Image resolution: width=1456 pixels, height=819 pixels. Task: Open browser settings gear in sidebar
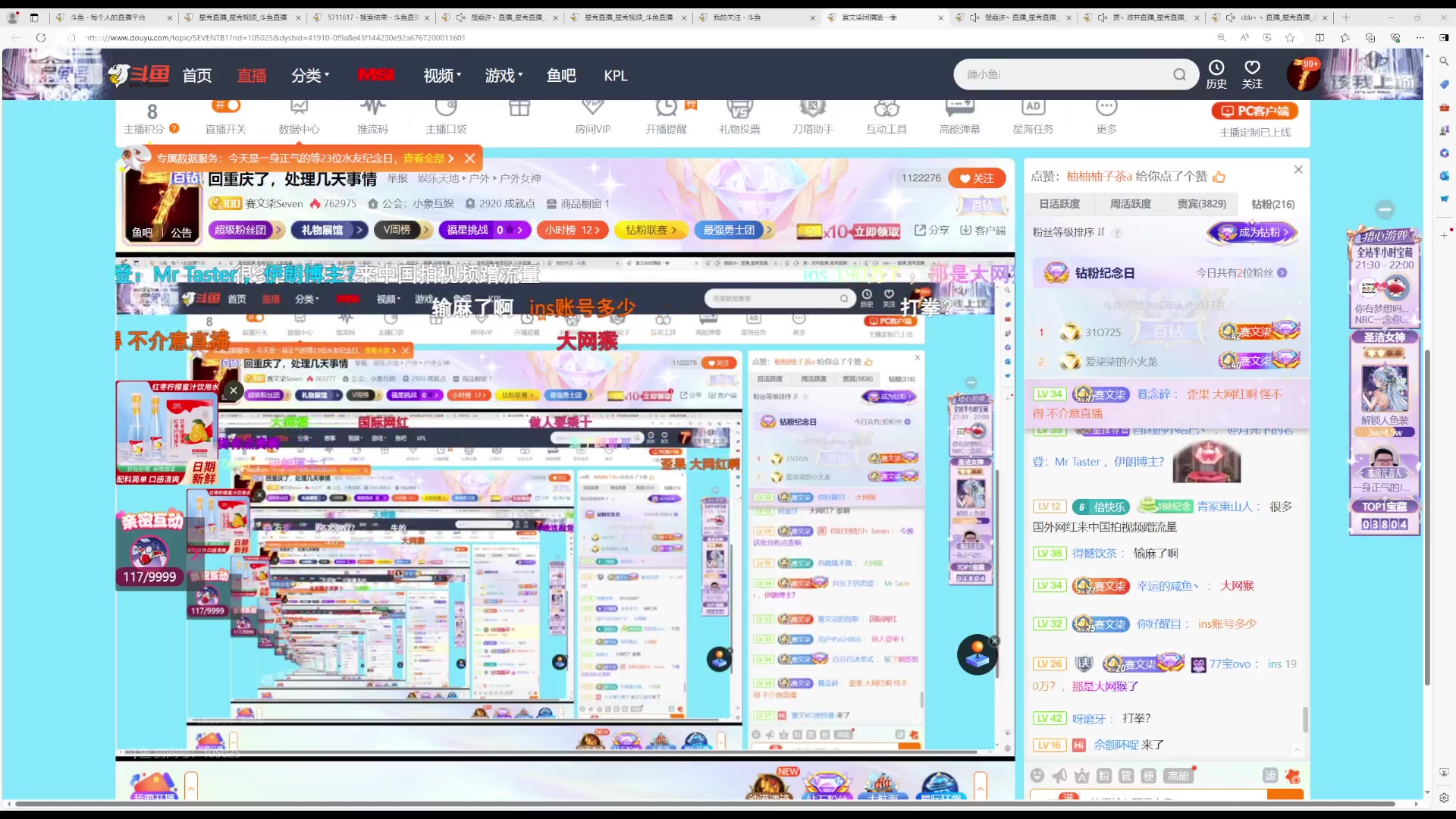tap(1445, 799)
